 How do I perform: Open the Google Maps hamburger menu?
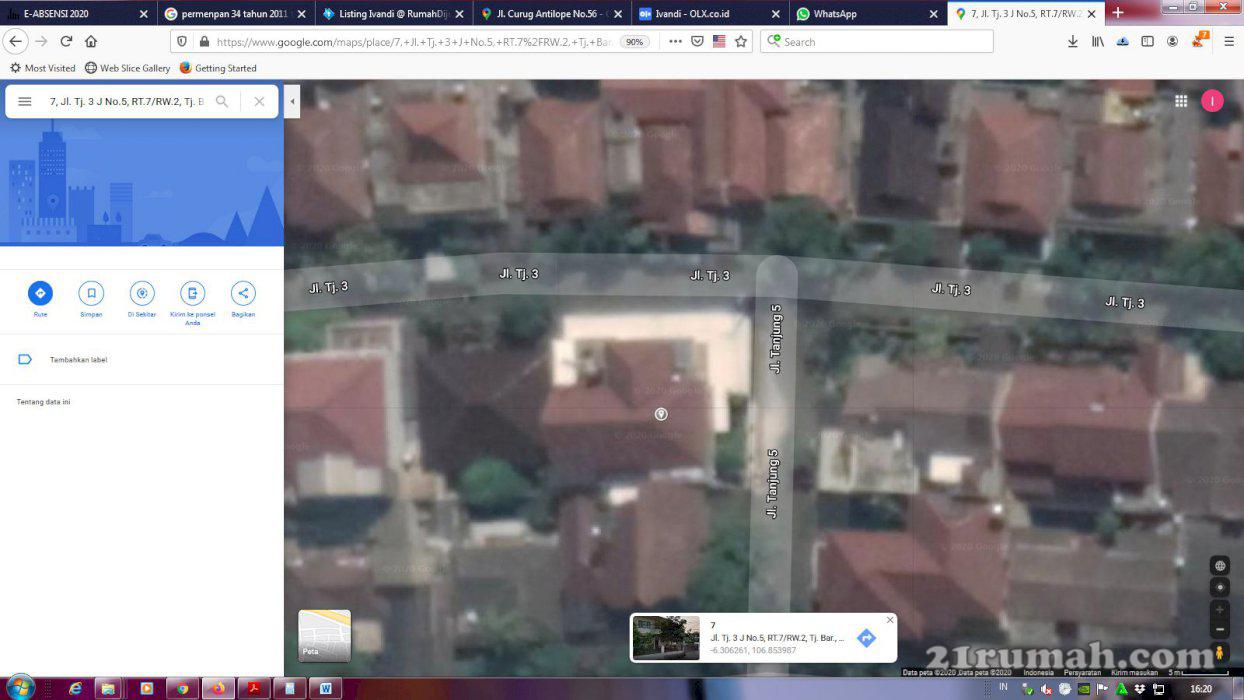(x=25, y=101)
